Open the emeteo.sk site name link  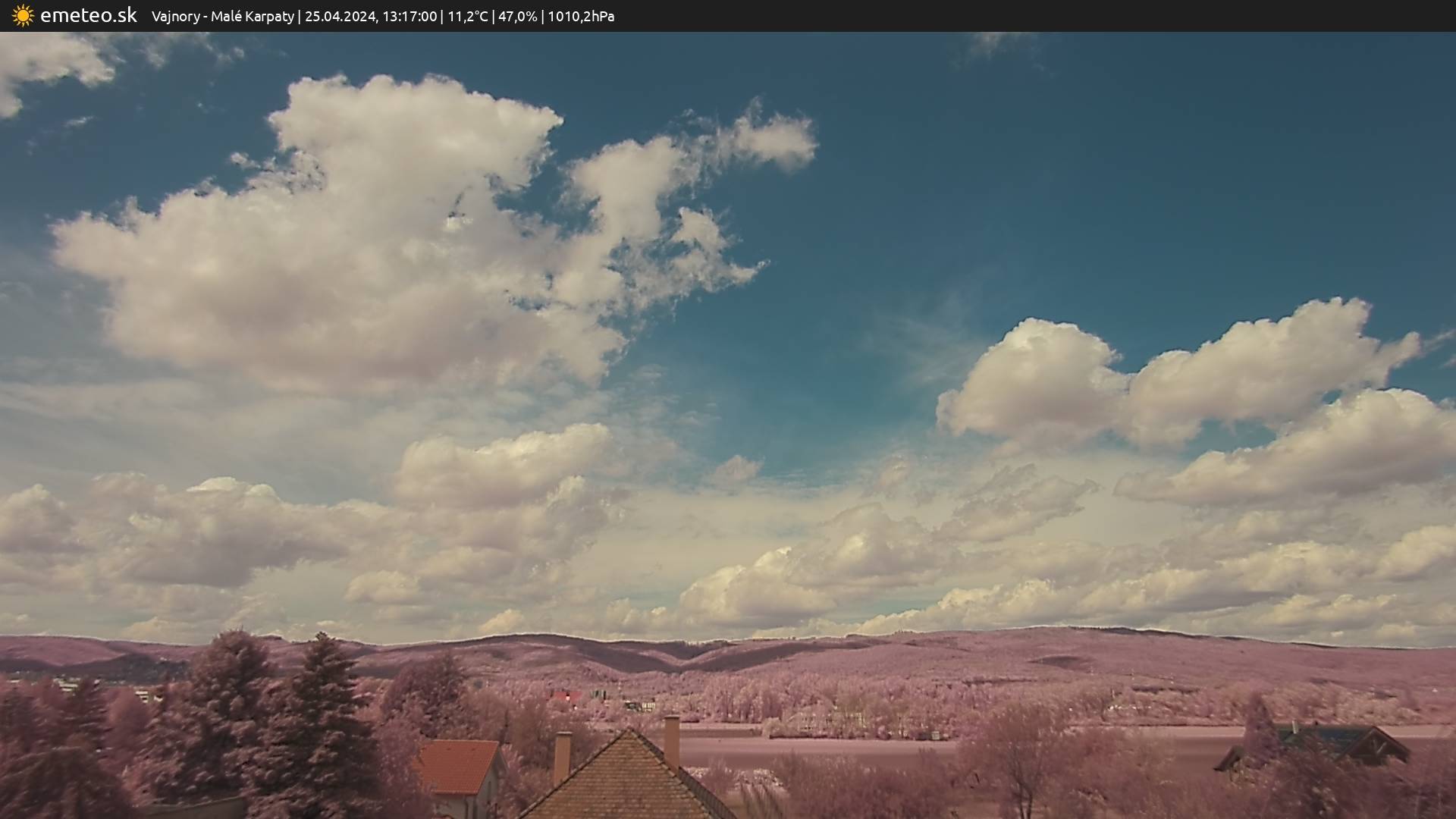88,16
